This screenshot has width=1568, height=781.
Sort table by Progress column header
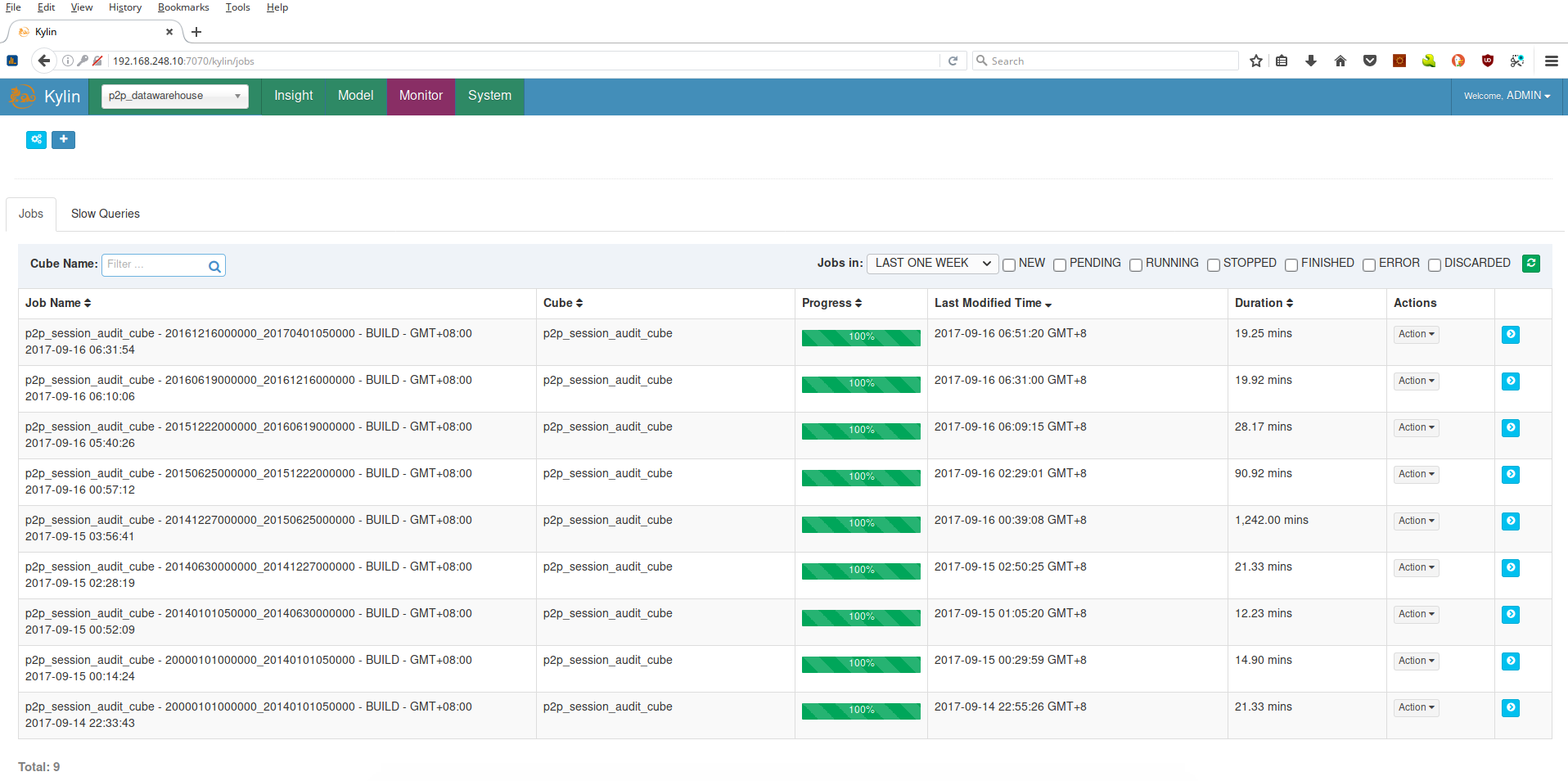831,303
